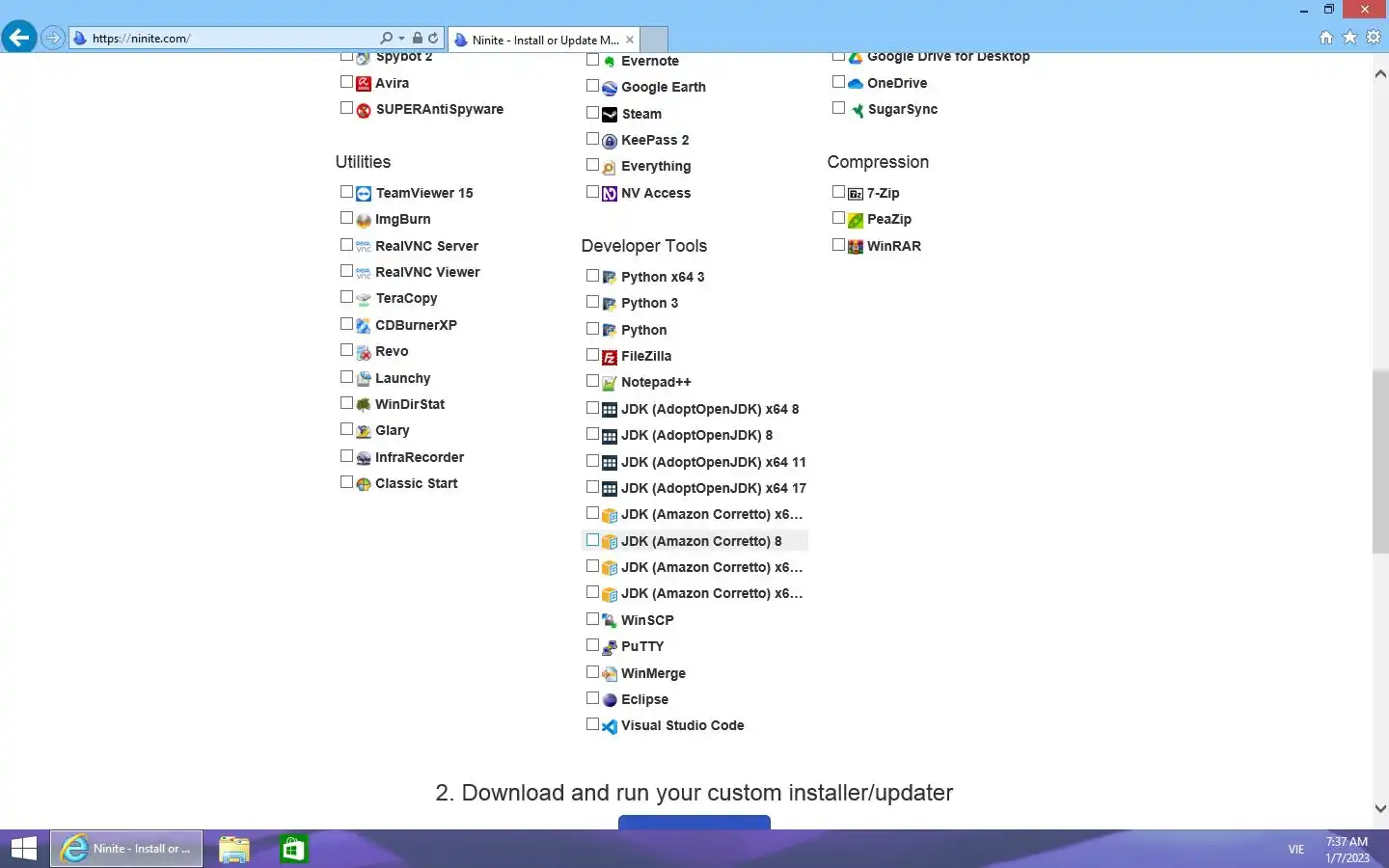Image resolution: width=1389 pixels, height=868 pixels.
Task: Click the Visual Studio Code icon
Action: (610, 726)
